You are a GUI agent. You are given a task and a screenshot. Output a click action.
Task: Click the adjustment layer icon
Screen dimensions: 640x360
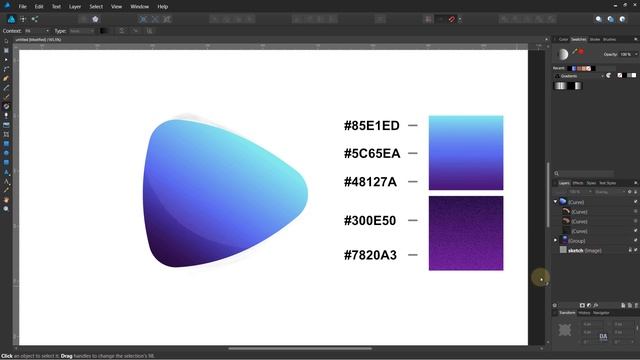pyautogui.click(x=589, y=305)
